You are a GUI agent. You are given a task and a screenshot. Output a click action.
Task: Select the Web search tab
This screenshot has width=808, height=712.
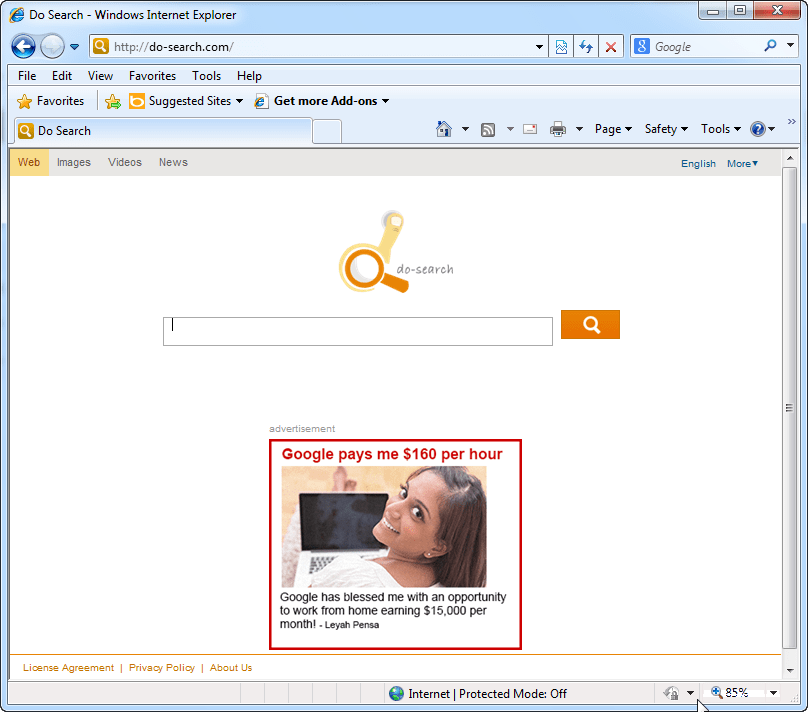point(29,162)
